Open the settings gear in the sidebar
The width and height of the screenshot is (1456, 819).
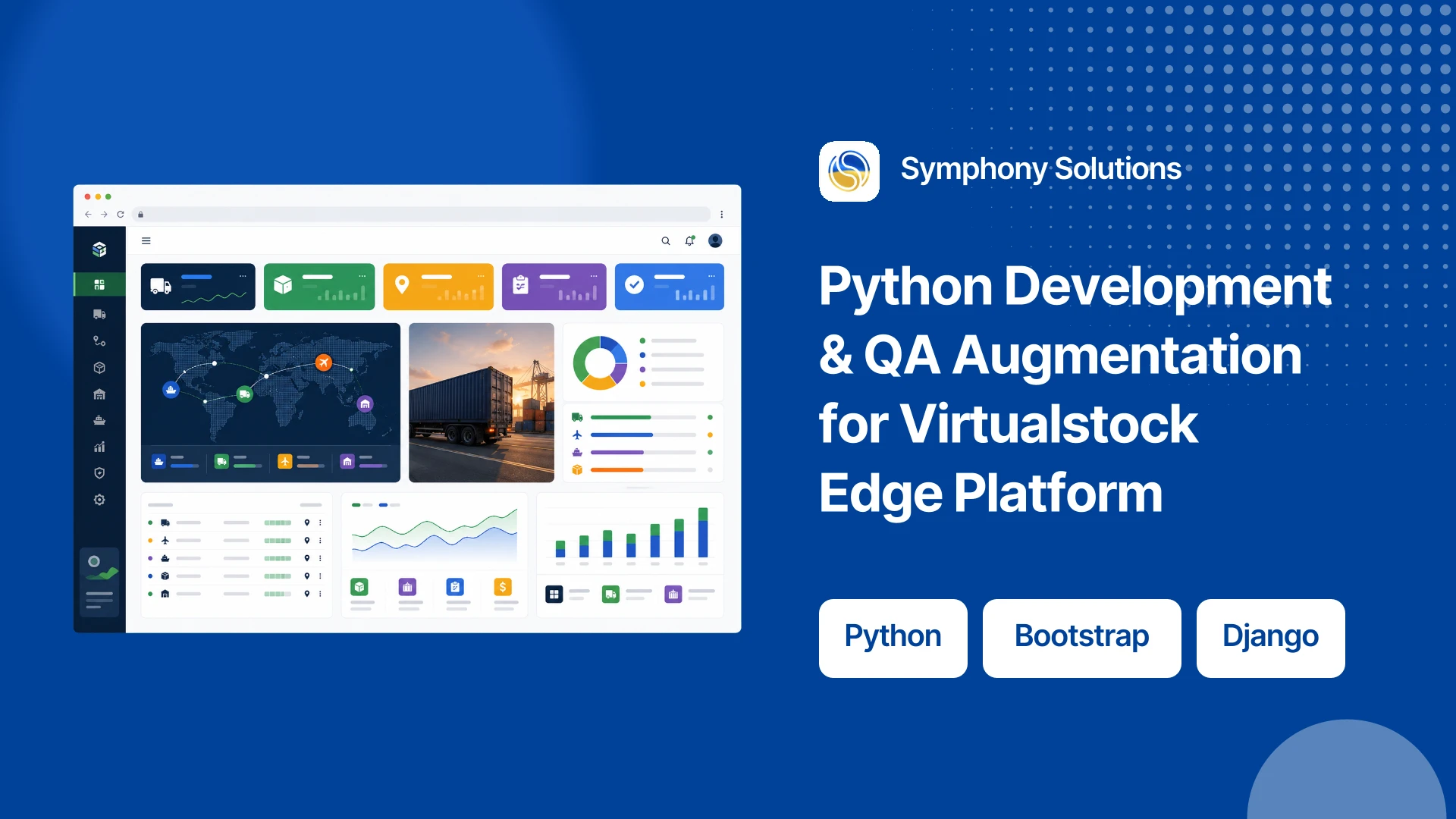(x=99, y=500)
